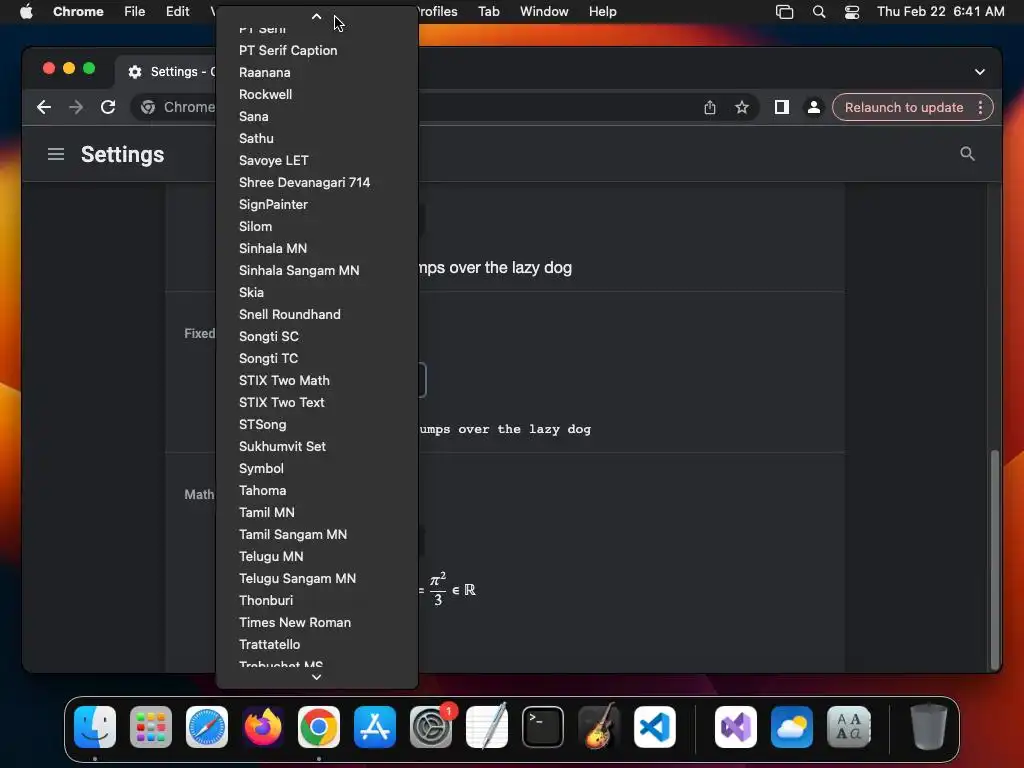
Task: Choose Raanana from the font list
Action: (317, 72)
